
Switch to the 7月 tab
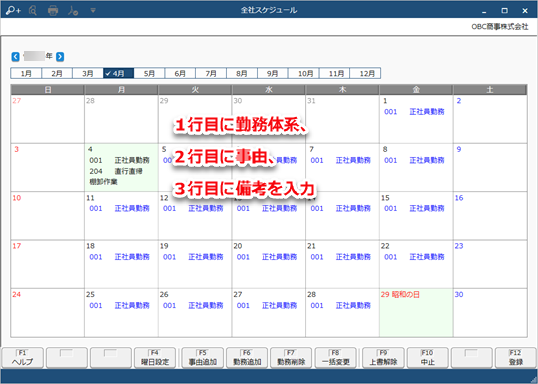click(x=211, y=73)
